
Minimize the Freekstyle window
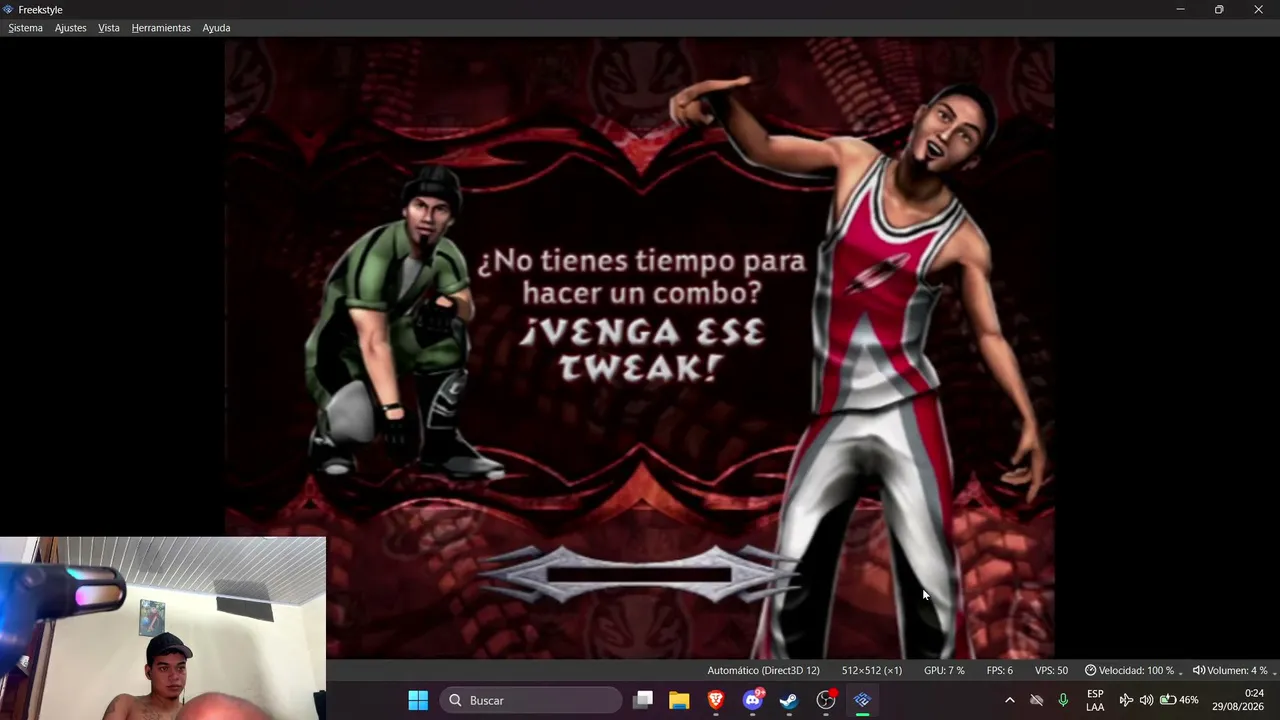tap(1180, 9)
